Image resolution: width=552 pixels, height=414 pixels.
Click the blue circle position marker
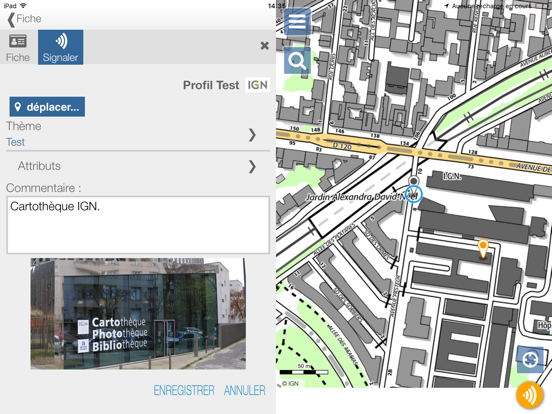point(414,194)
